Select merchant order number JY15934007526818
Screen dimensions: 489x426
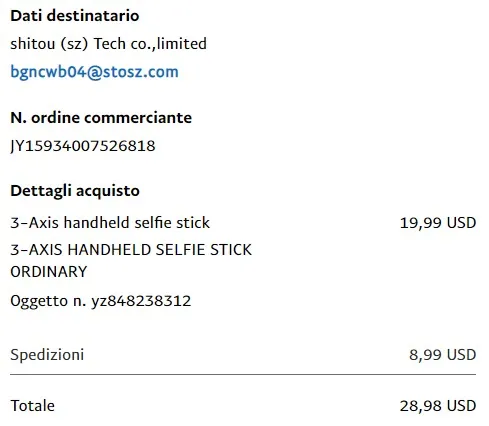point(83,146)
